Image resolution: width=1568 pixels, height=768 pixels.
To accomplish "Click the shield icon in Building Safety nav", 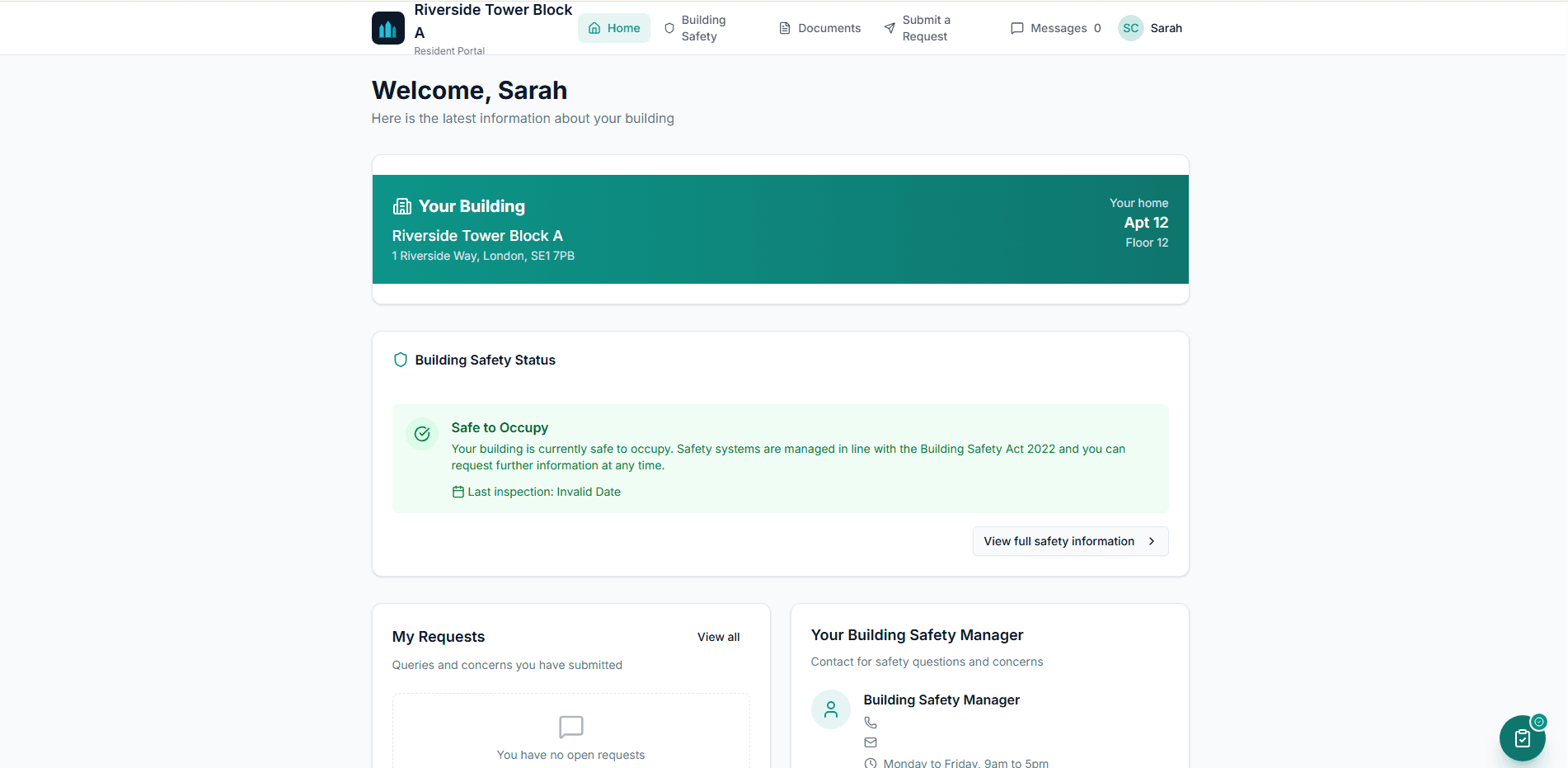I will pos(669,28).
